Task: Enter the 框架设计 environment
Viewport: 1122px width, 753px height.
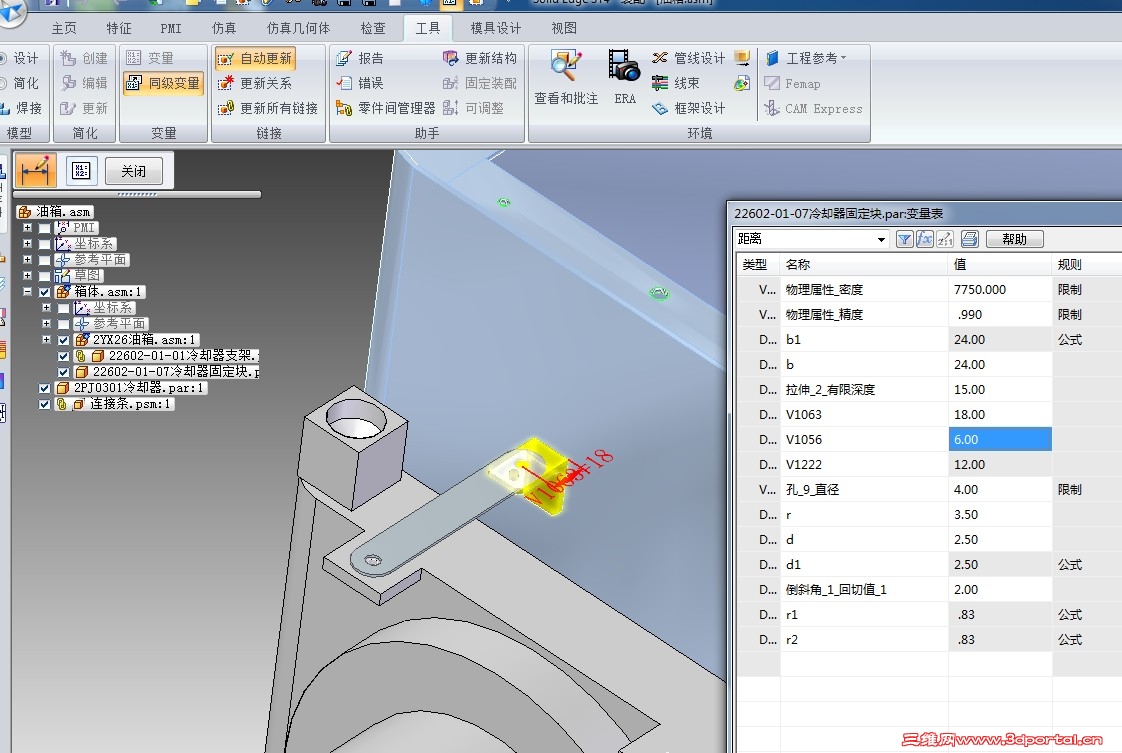Action: [688, 108]
